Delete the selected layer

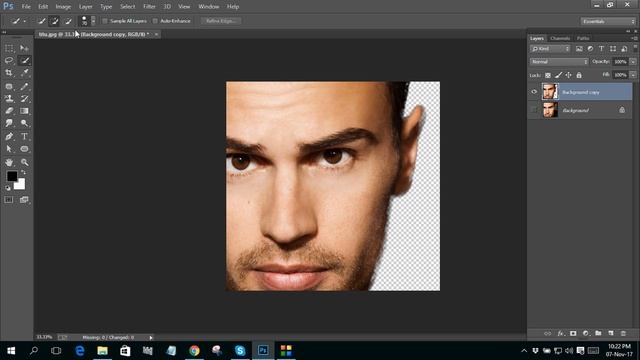click(x=623, y=333)
